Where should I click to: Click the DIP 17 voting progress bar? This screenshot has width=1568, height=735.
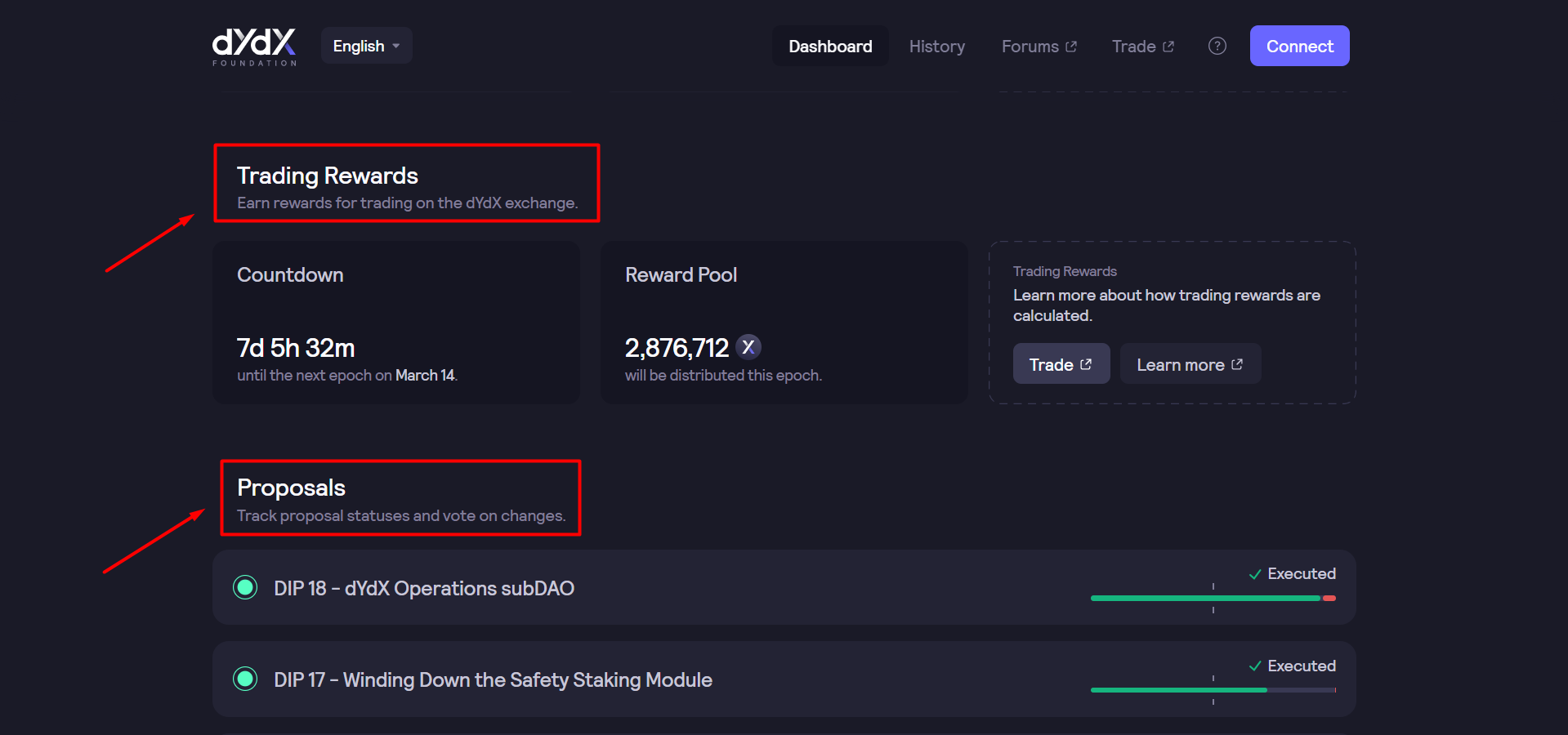coord(1213,690)
